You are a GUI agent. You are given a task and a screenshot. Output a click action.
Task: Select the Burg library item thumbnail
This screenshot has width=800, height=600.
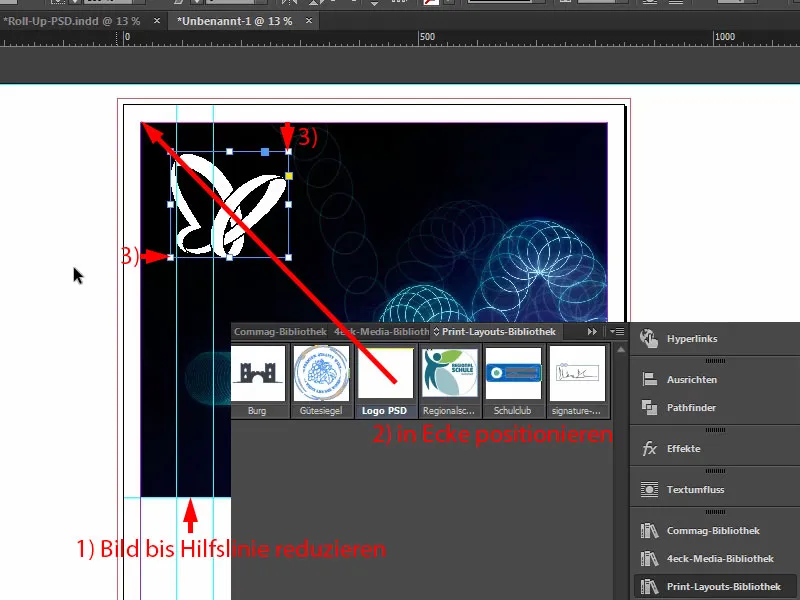[258, 373]
